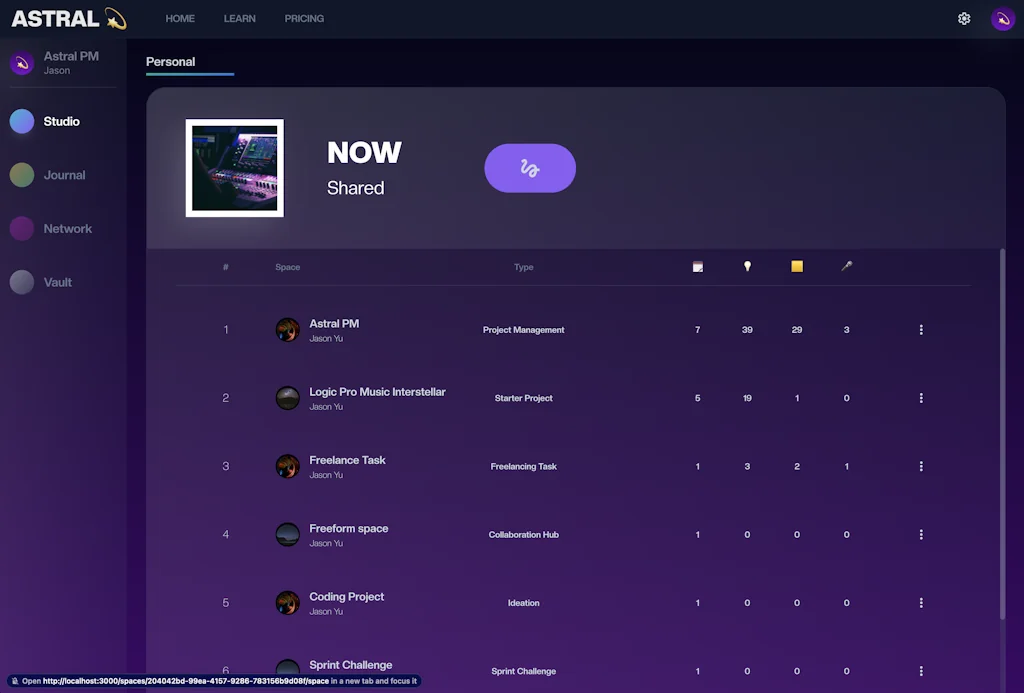1024x693 pixels.
Task: Open Vault from the sidebar
Action: [40, 282]
